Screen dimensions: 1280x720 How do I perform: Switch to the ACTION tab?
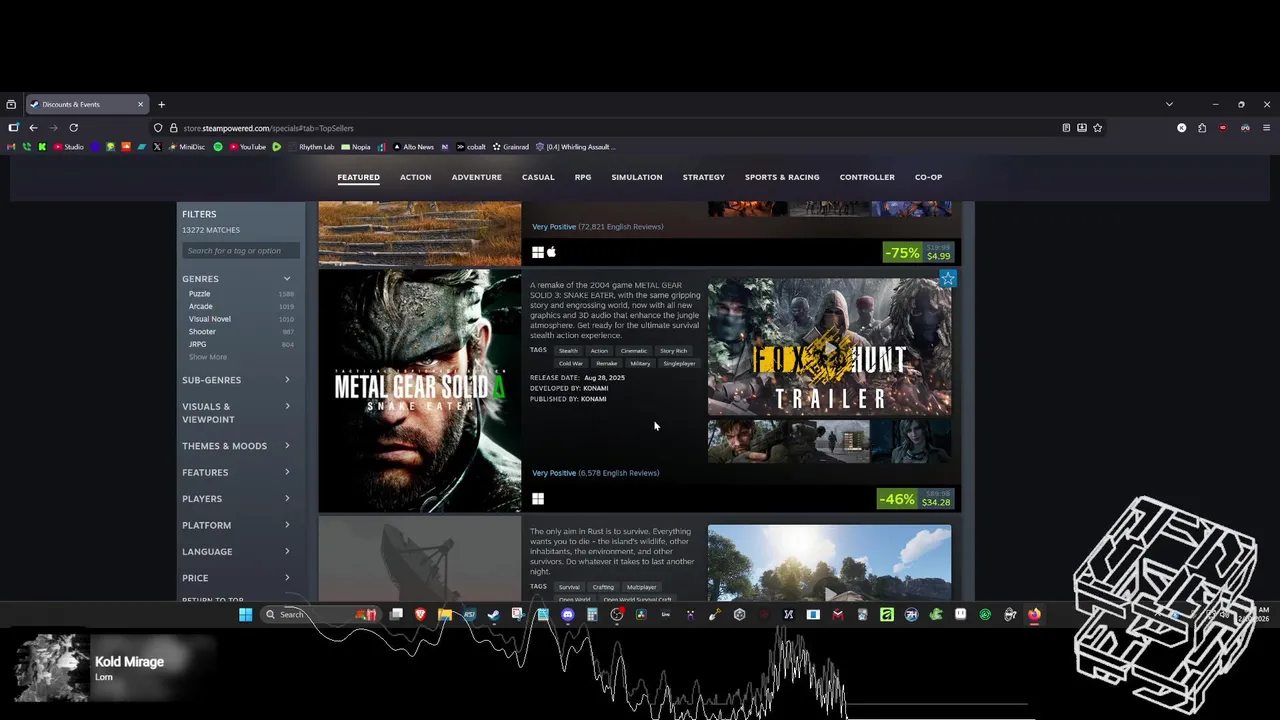(x=415, y=177)
